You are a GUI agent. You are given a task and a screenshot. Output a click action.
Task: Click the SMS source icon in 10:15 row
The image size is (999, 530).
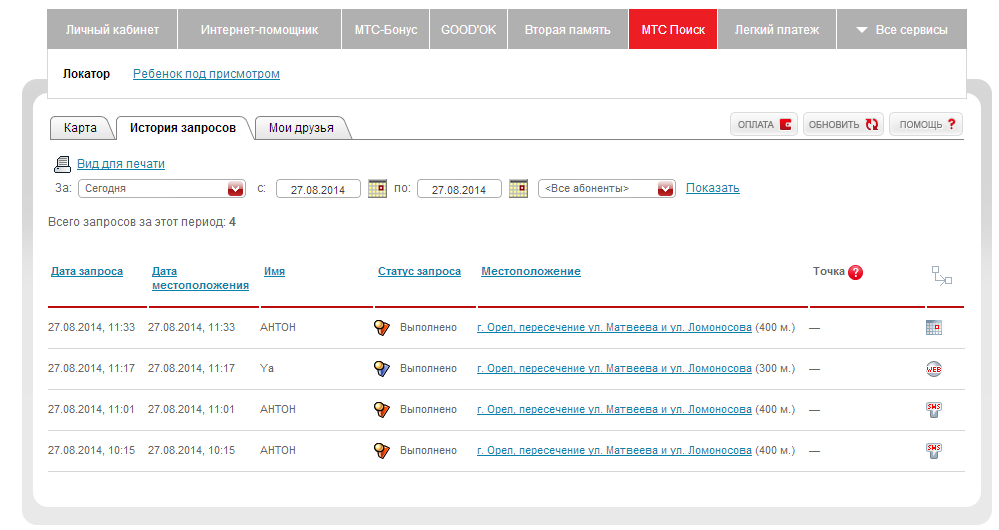click(x=934, y=451)
